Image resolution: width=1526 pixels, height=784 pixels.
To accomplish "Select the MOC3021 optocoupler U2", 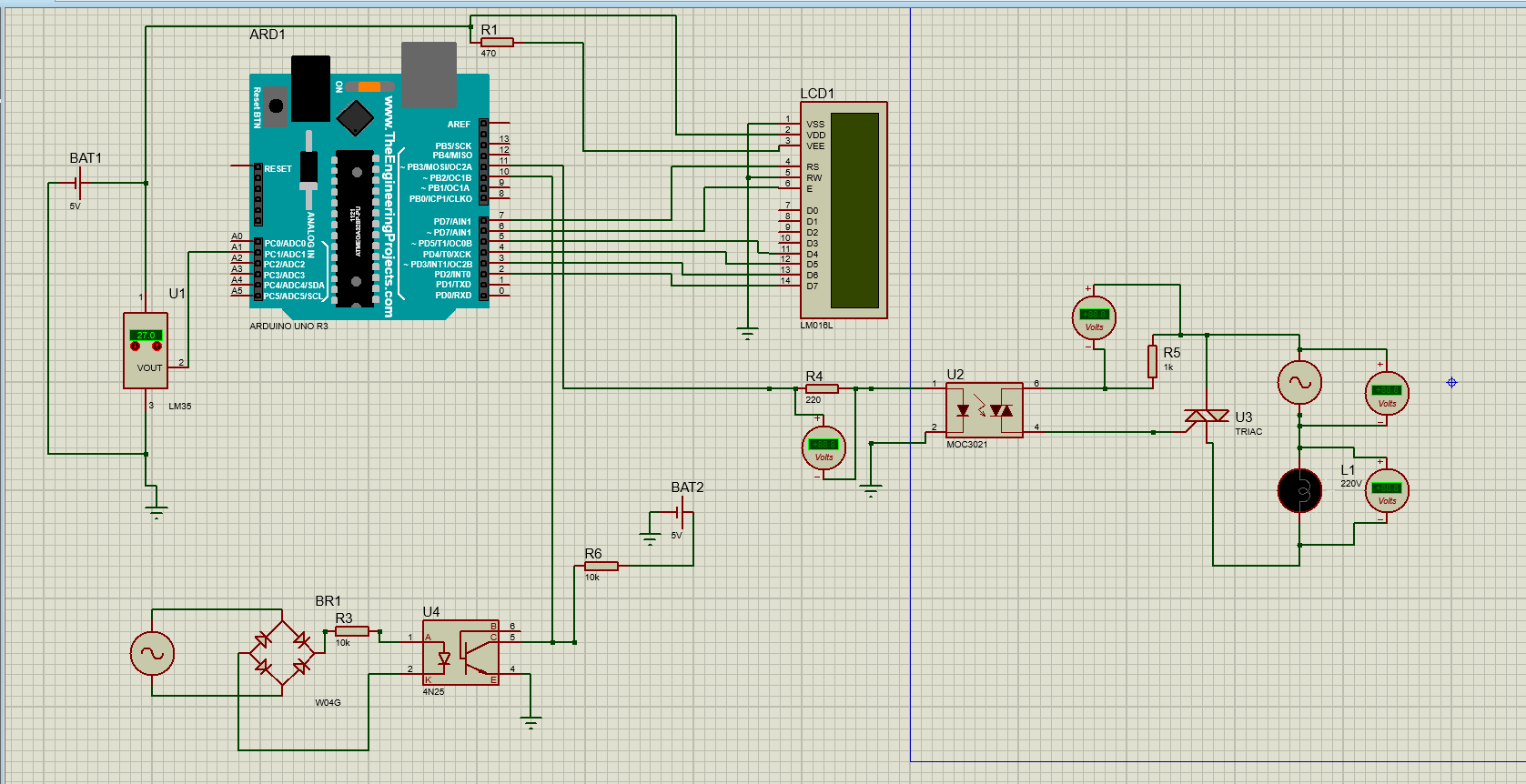I will (x=985, y=410).
